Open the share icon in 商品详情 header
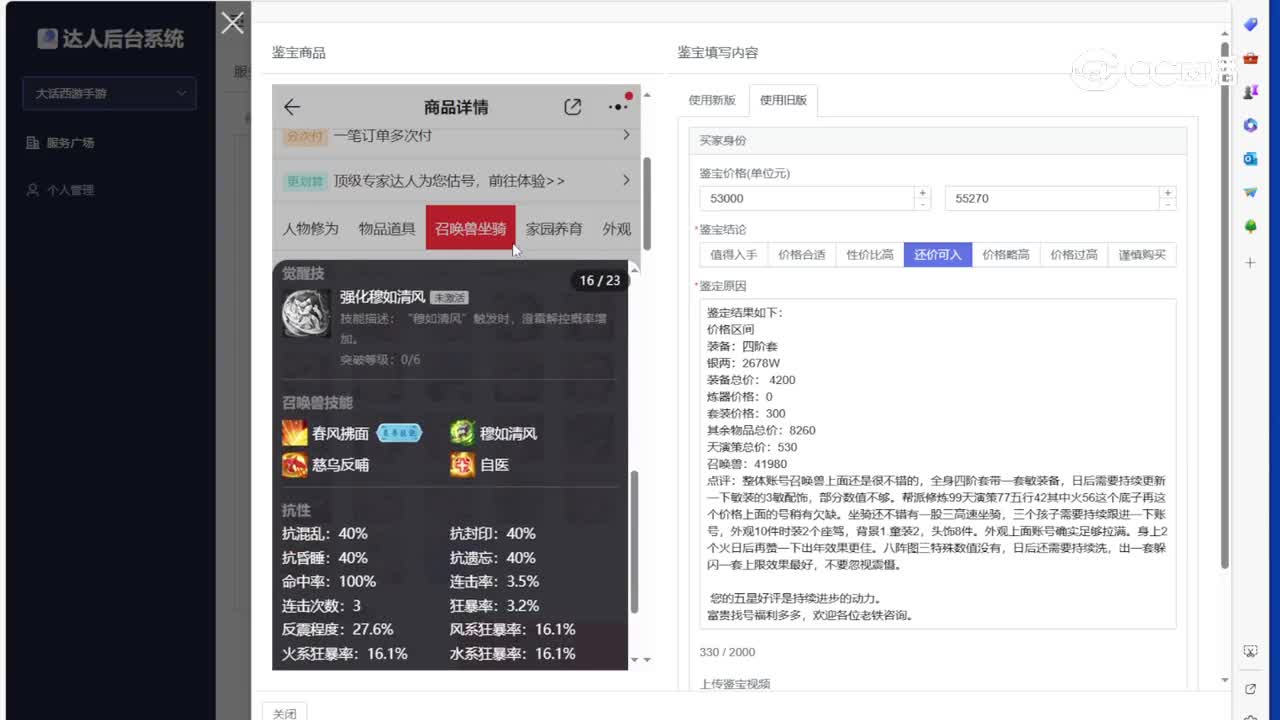The image size is (1280, 720). (x=573, y=106)
